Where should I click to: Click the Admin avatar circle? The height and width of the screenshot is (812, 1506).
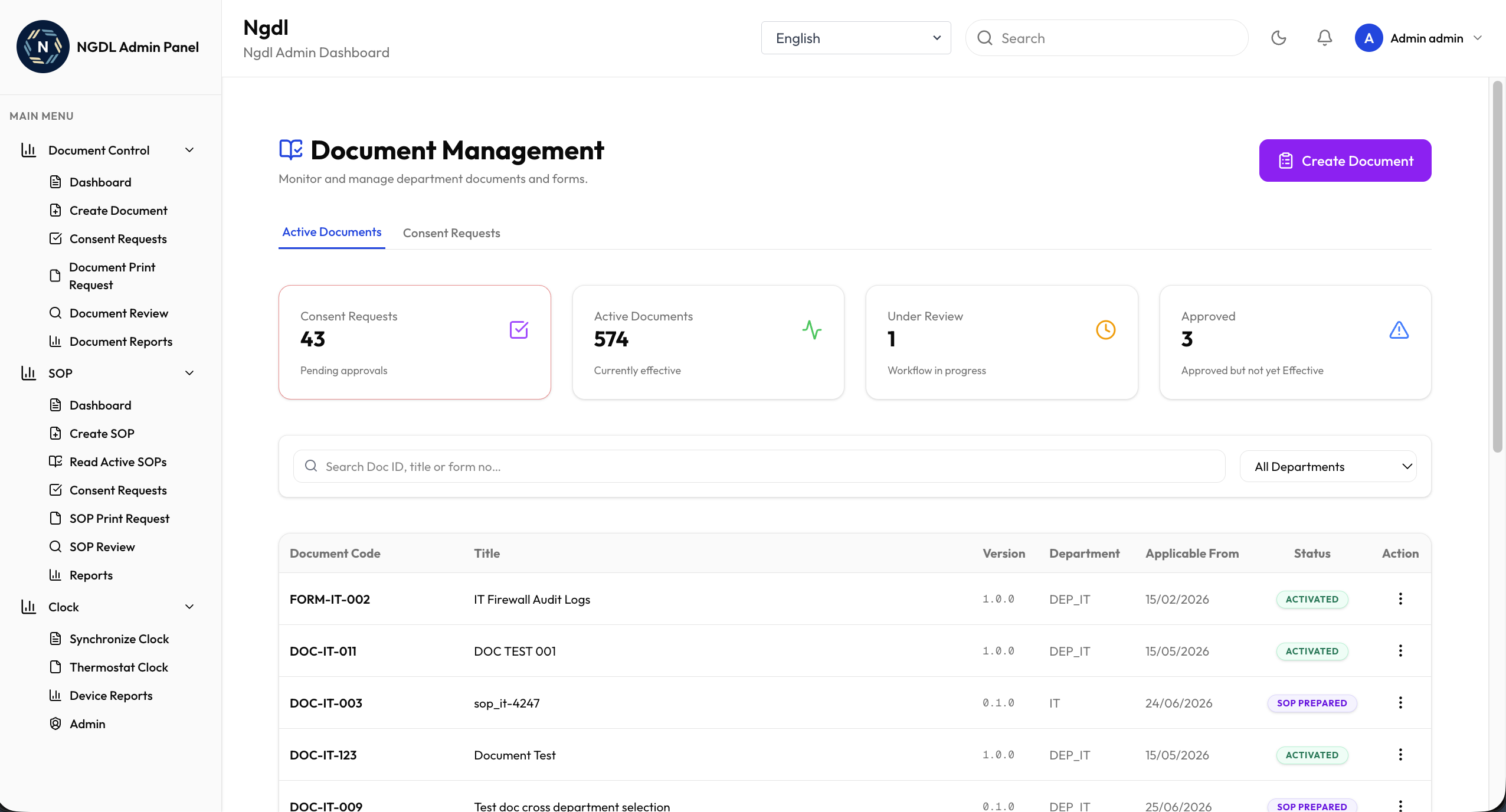click(1369, 38)
